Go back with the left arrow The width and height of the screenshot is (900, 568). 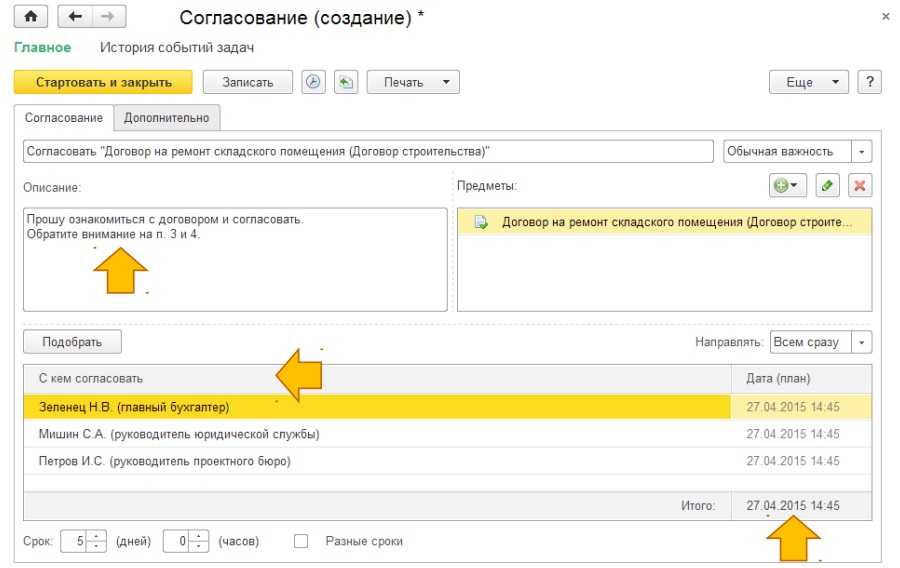(75, 18)
